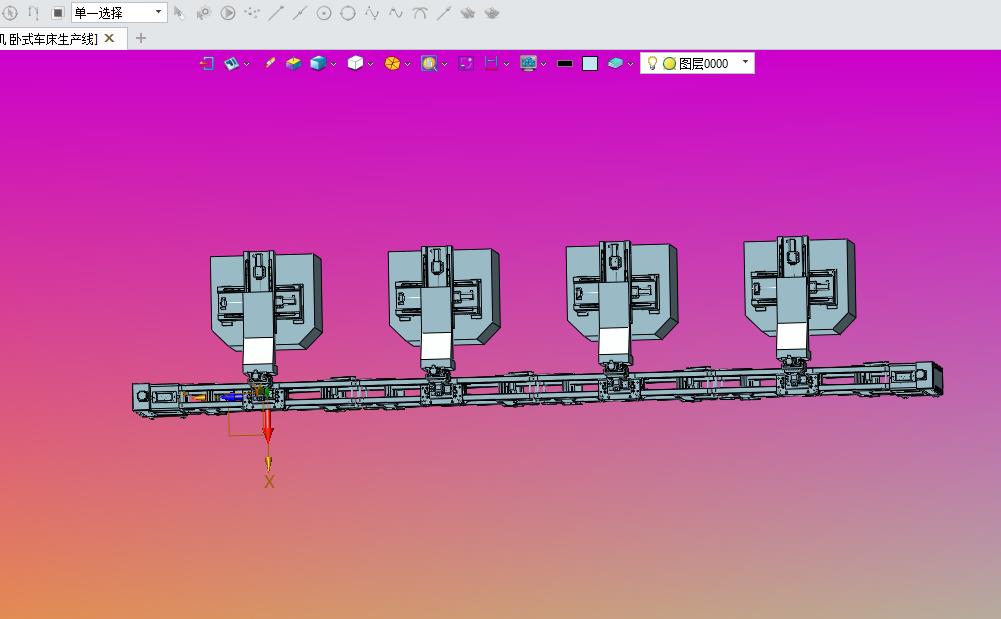Add a new document tab with plus
Screen dimensions: 1001x619
[x=141, y=38]
